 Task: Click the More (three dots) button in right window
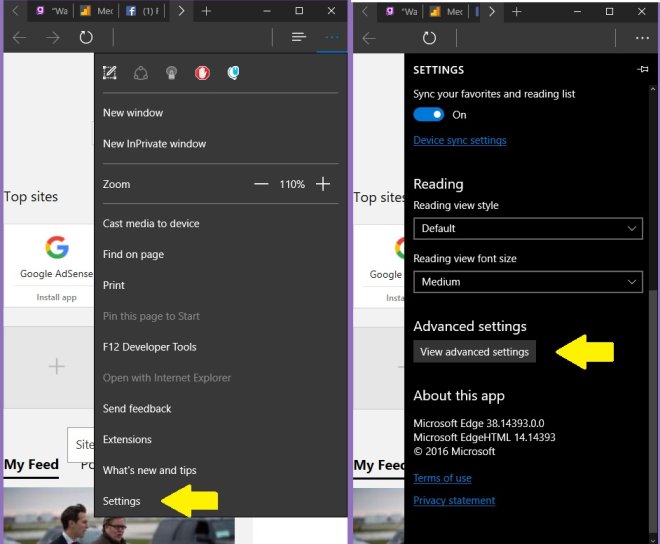point(642,38)
